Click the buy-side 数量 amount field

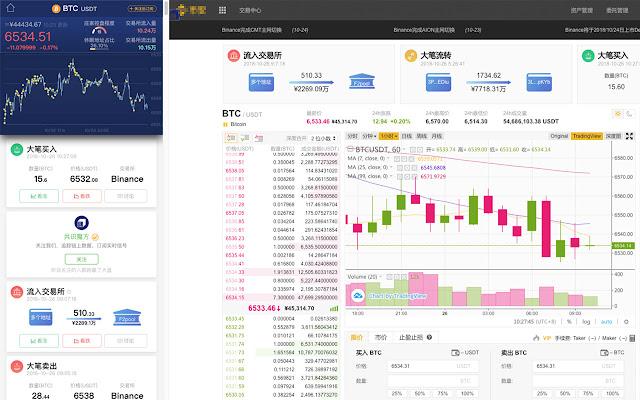tap(433, 381)
